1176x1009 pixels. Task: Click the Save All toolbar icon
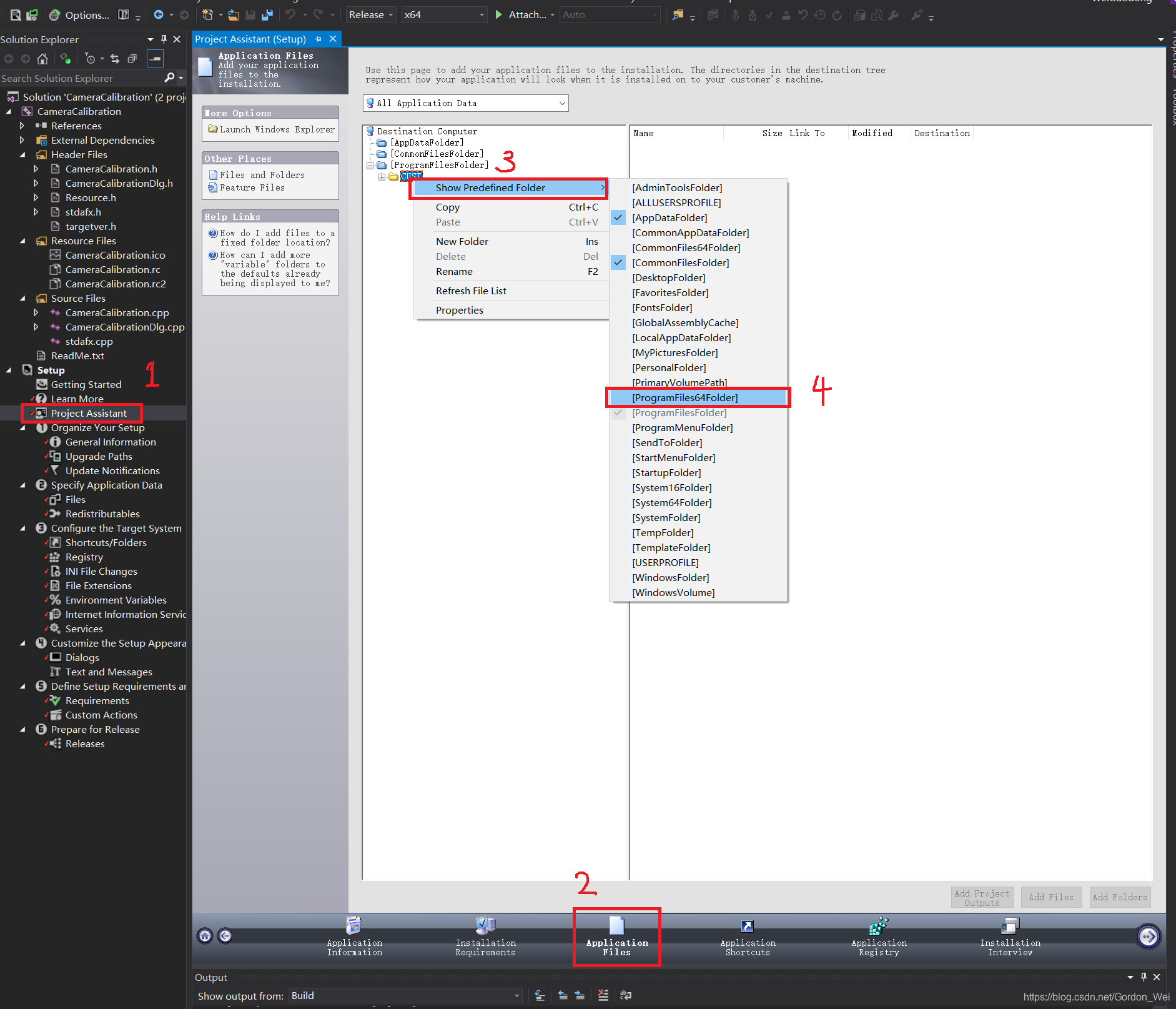pos(267,14)
